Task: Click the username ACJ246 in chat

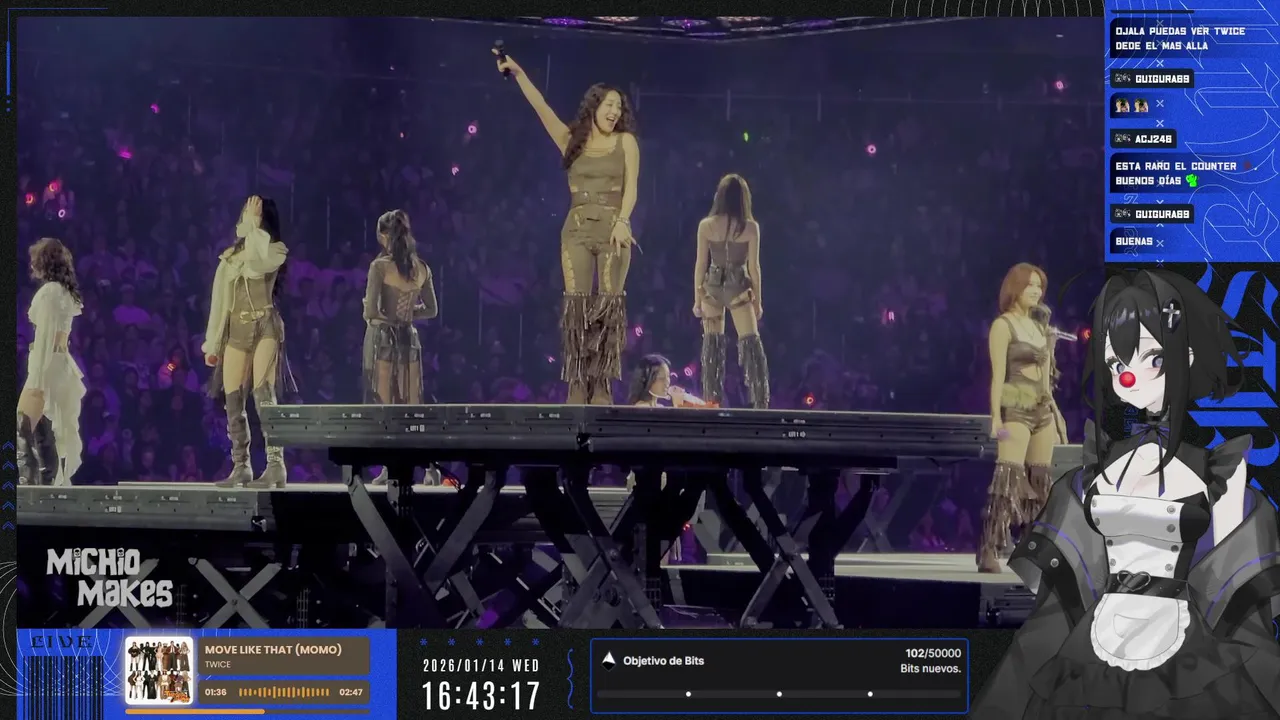Action: coord(1153,139)
